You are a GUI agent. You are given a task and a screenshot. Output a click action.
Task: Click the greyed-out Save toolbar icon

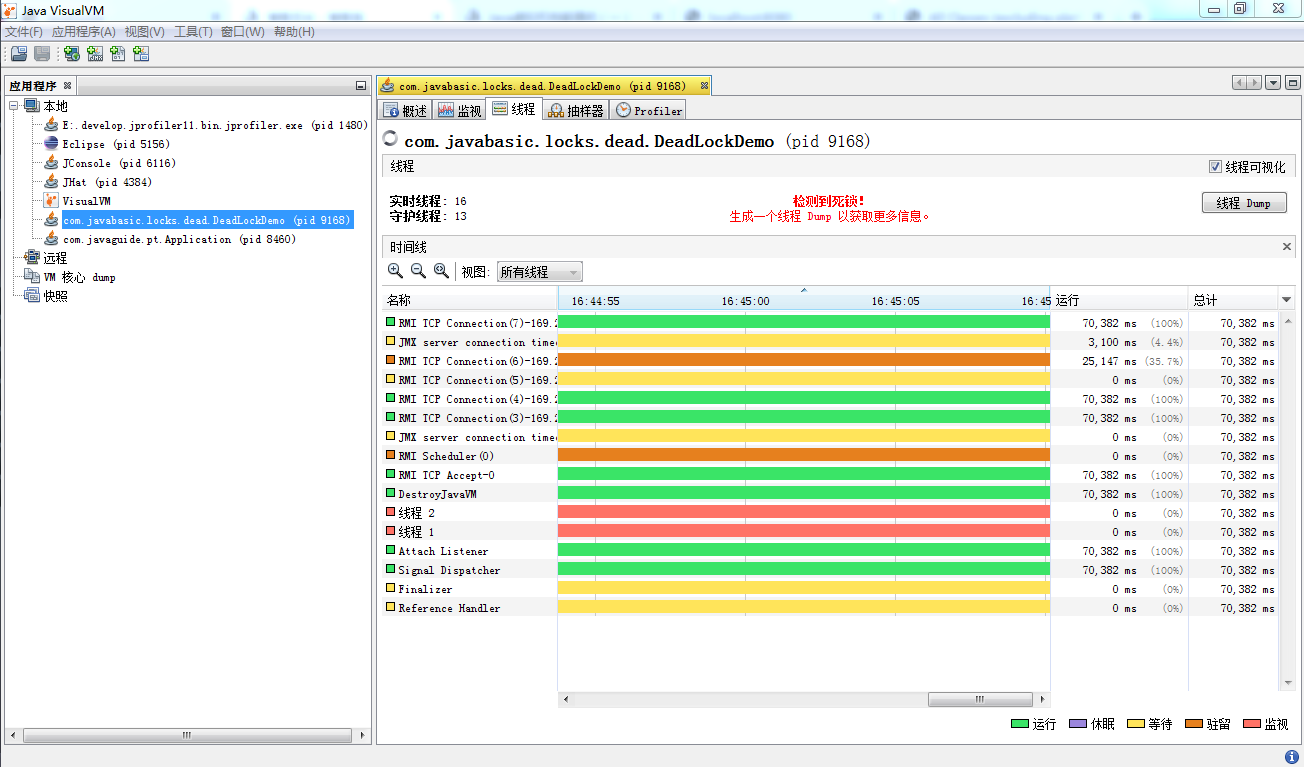click(x=42, y=54)
